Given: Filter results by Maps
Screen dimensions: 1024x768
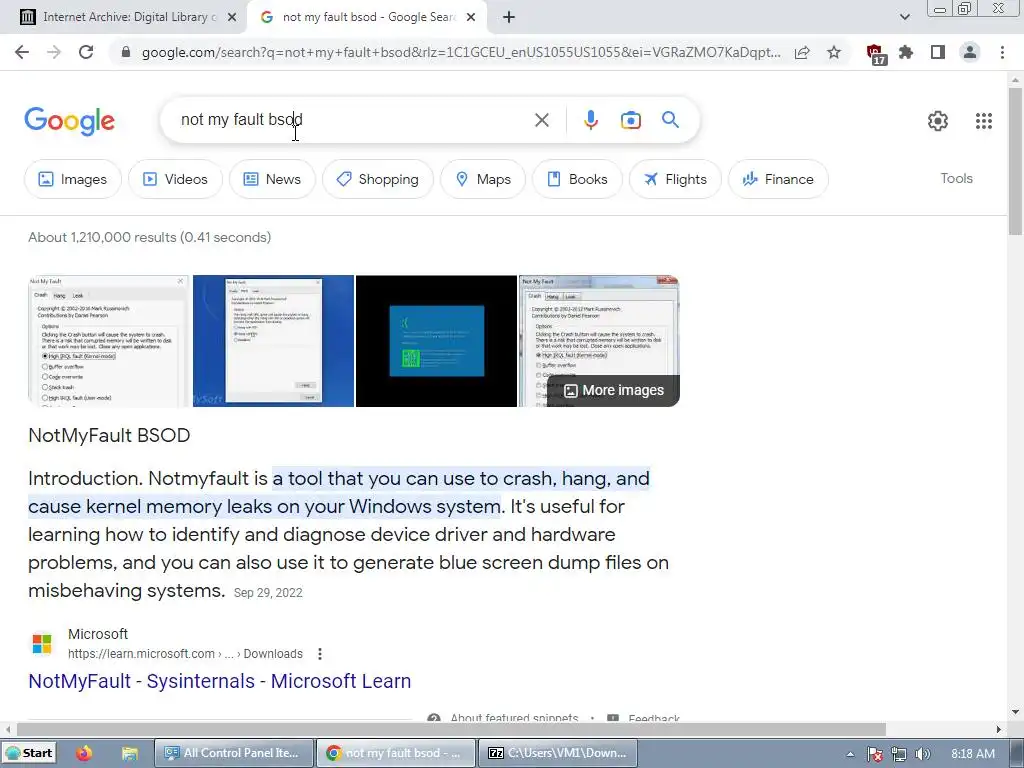Looking at the screenshot, I should click(x=483, y=179).
